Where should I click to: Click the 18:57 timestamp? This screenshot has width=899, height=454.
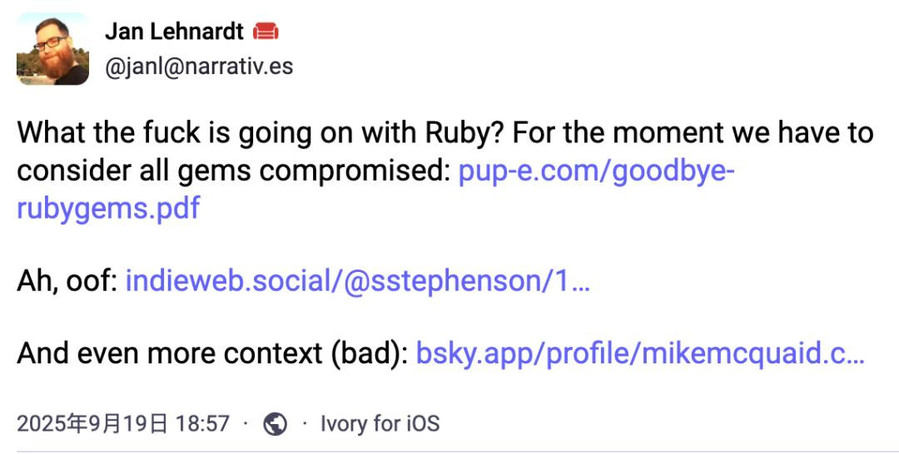click(202, 424)
